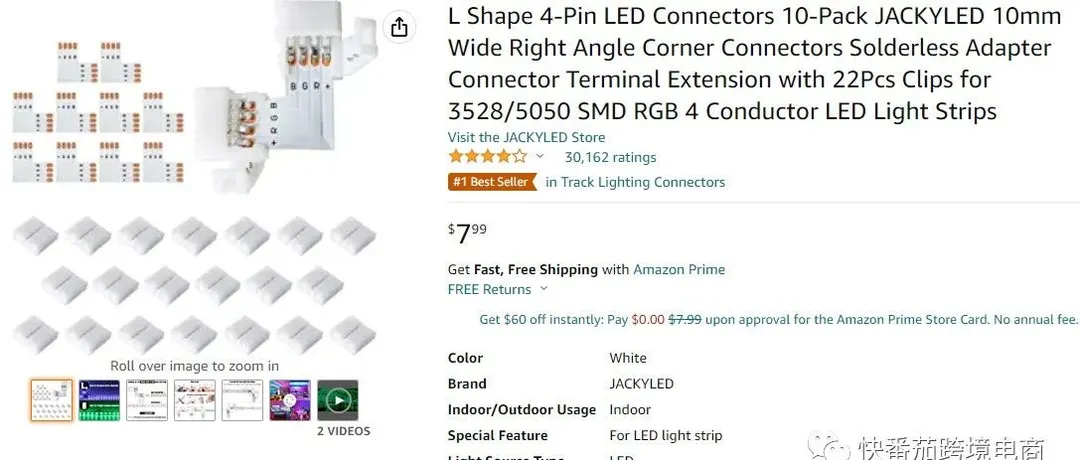Open the star rating breakdown chevron
Viewport: 1080px width, 460px height.
(x=540, y=156)
